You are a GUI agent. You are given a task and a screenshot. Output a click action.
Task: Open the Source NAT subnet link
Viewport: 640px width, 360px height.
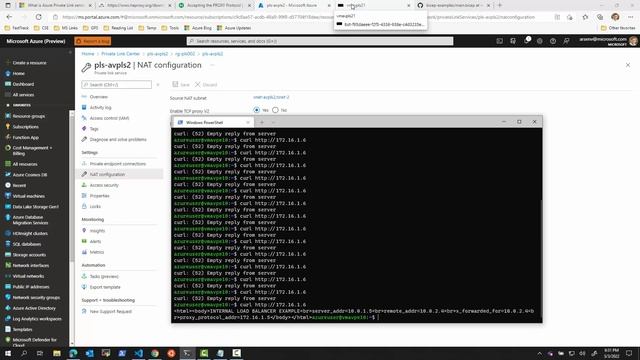(271, 97)
